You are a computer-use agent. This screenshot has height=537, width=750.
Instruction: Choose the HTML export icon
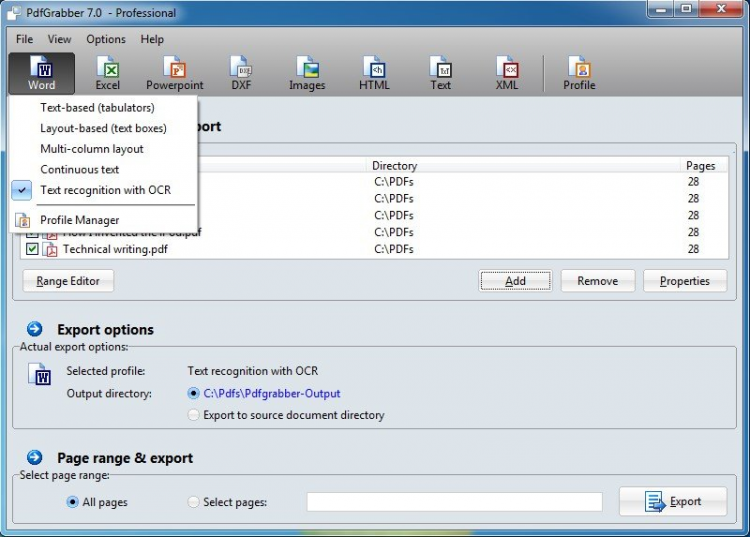pos(374,73)
